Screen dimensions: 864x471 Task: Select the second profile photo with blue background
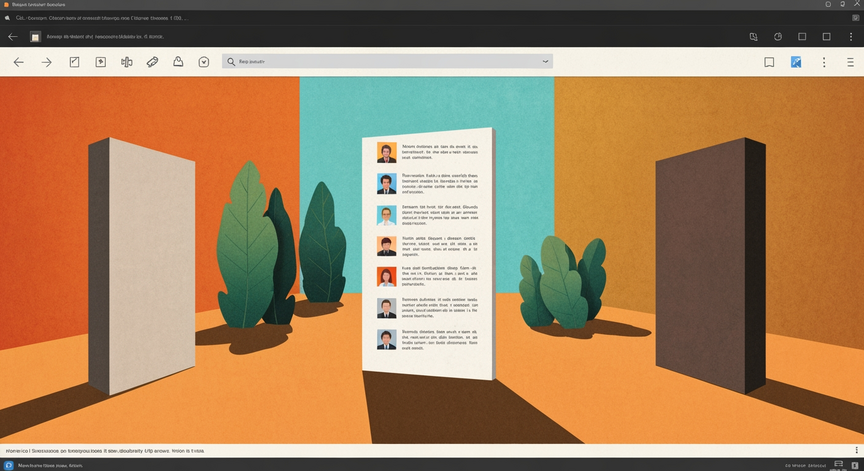tap(386, 184)
